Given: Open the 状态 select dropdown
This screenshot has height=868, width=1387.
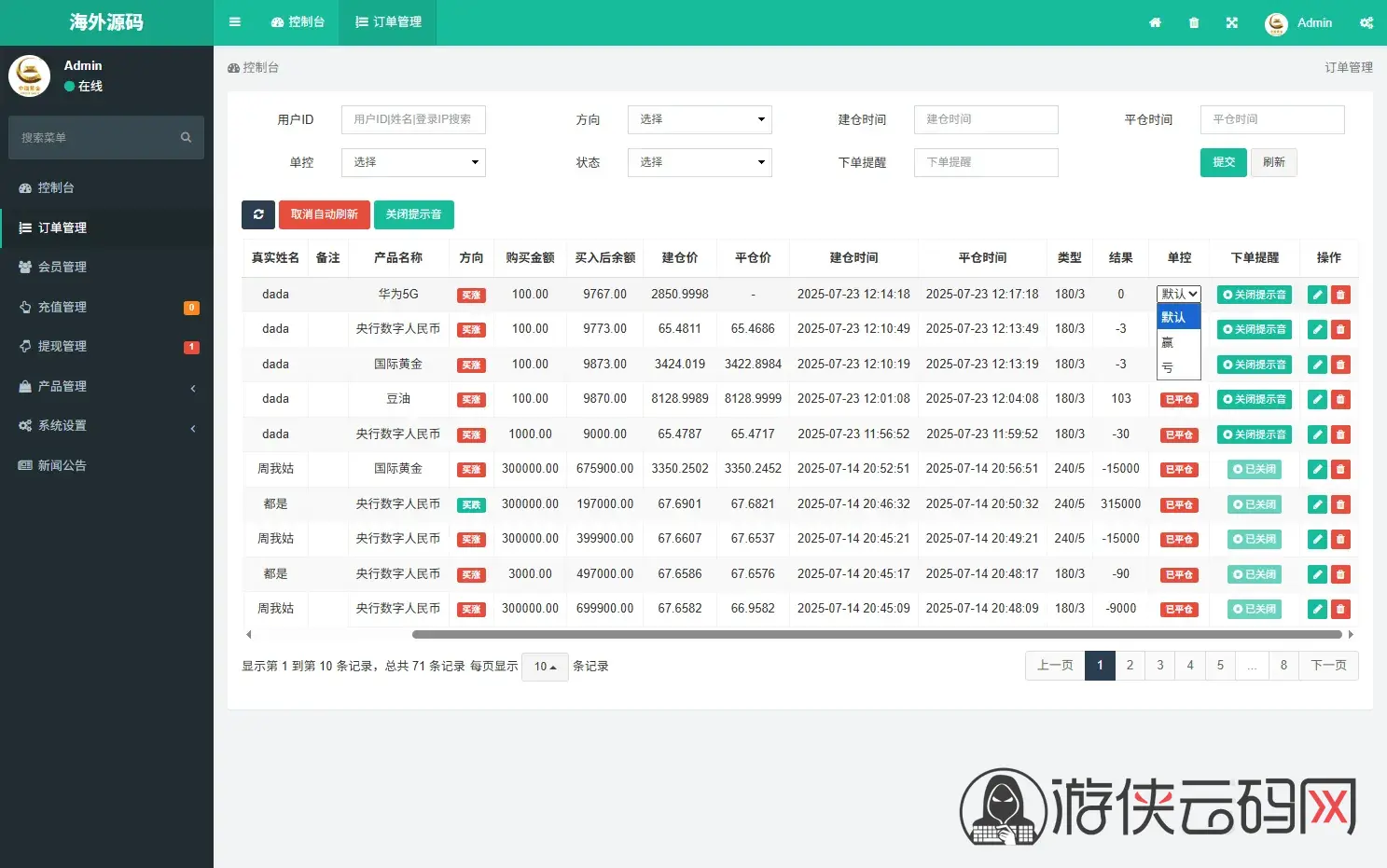Looking at the screenshot, I should pos(700,162).
